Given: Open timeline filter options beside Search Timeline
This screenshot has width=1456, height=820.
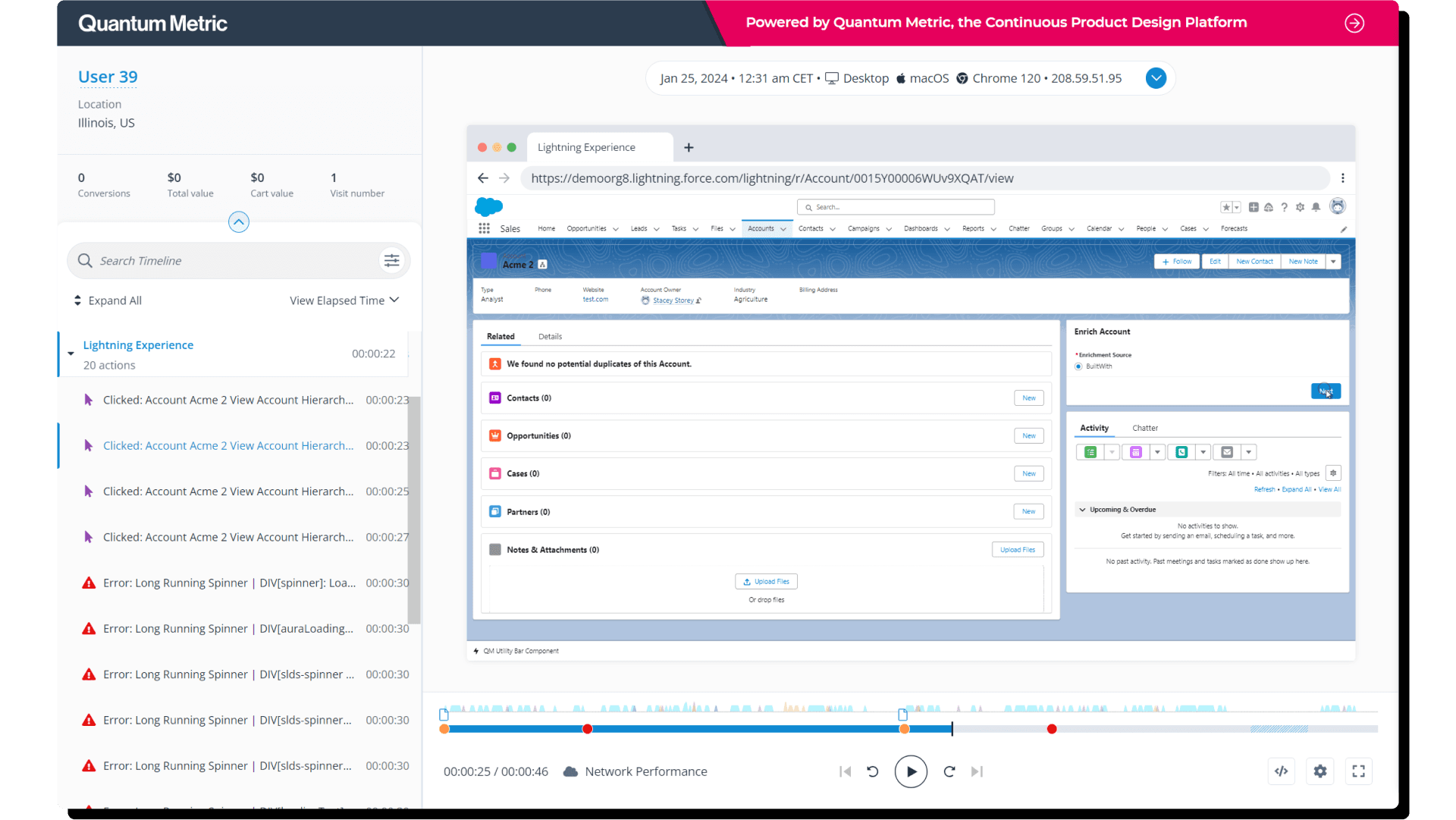Looking at the screenshot, I should point(392,260).
